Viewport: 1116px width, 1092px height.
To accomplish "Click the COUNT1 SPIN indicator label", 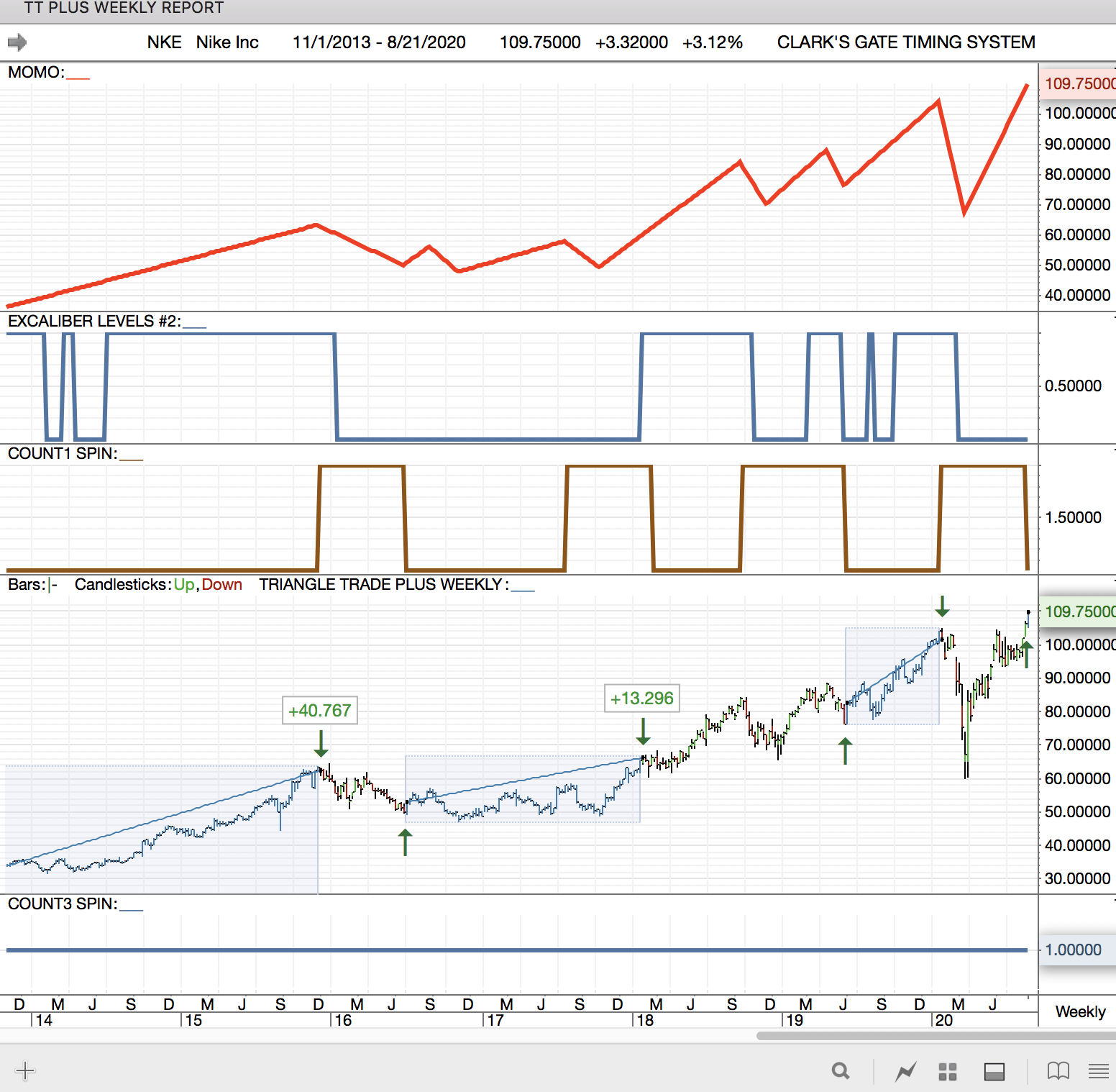I will tap(62, 454).
